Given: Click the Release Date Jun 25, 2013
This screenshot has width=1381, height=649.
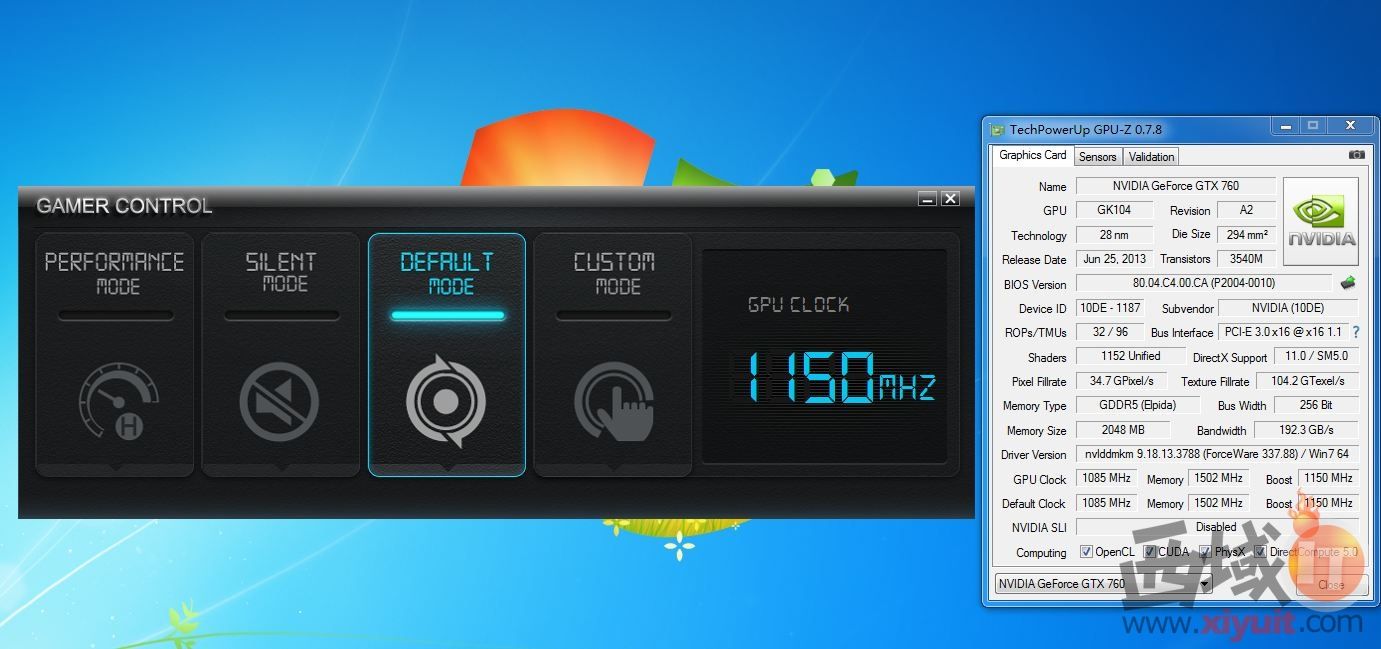Looking at the screenshot, I should (1113, 259).
